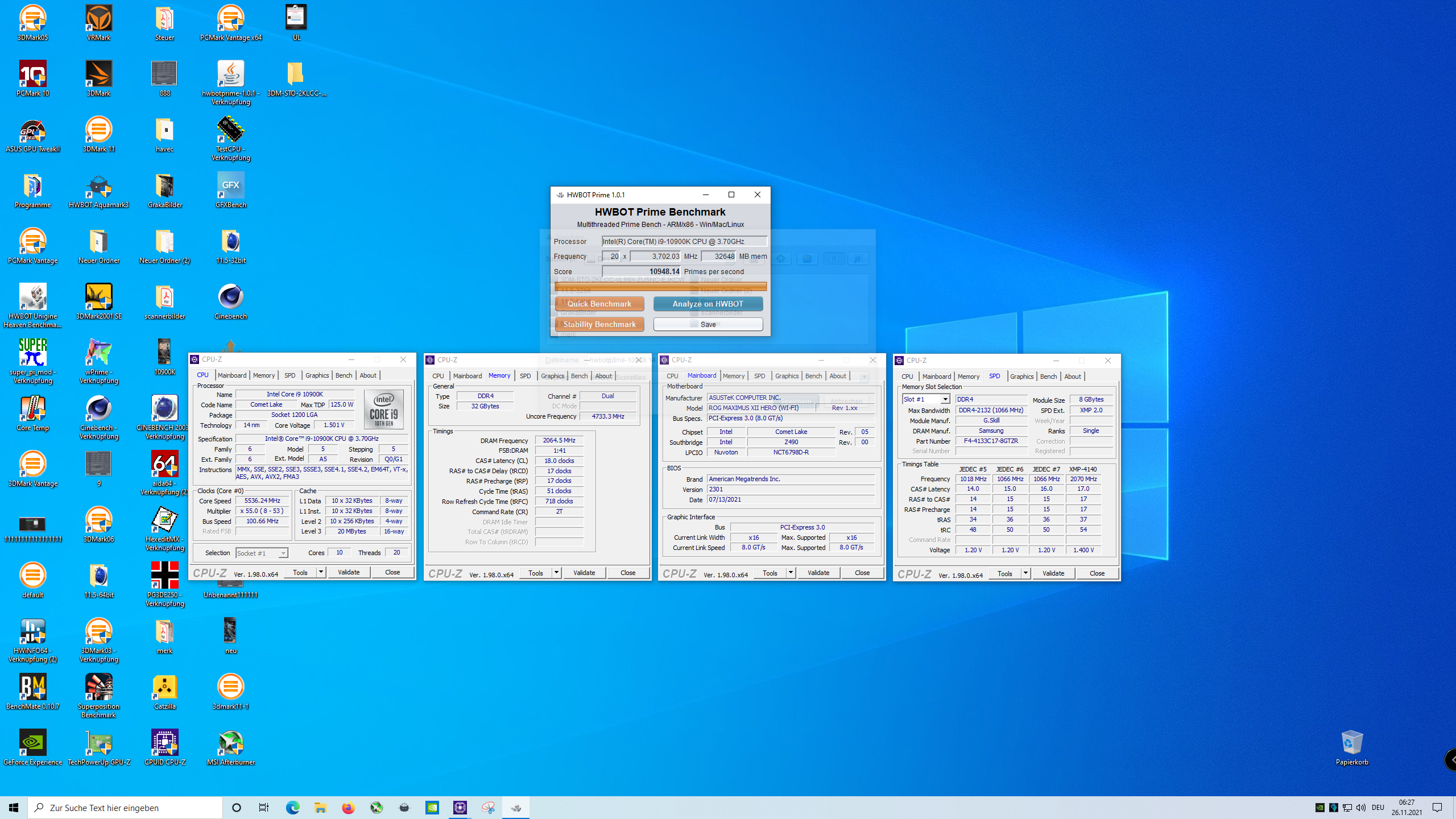This screenshot has height=819, width=1456.
Task: Click Core Speed value 5536.24 MHz
Action: (x=262, y=501)
